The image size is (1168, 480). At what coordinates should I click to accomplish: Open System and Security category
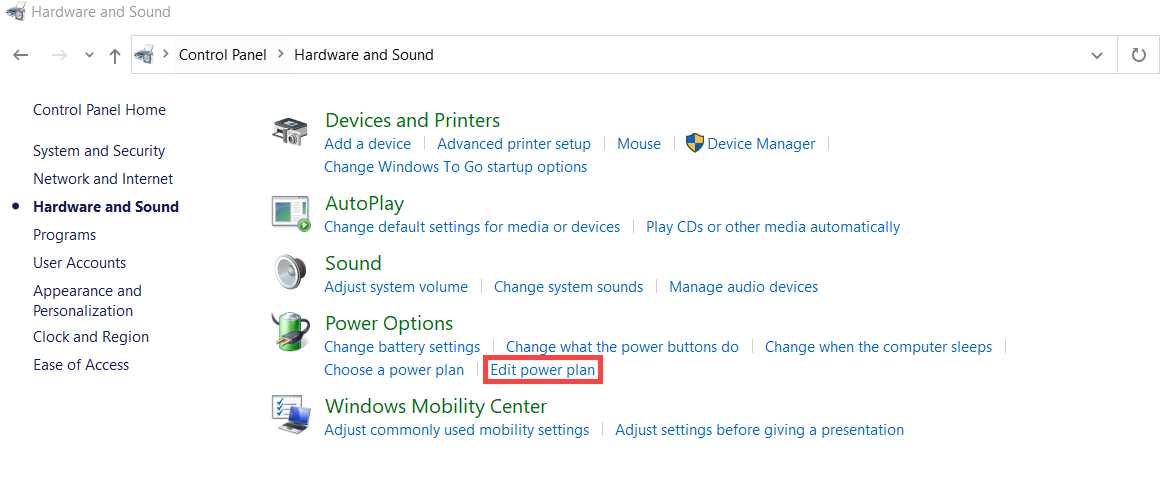tap(99, 151)
